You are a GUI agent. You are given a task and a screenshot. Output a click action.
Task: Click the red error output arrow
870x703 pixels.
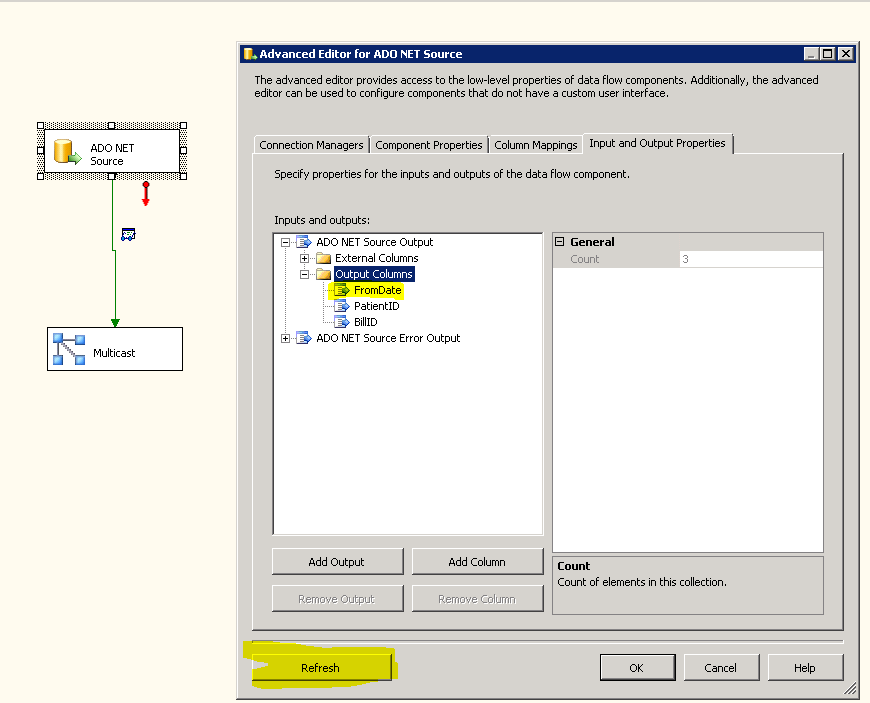(146, 194)
